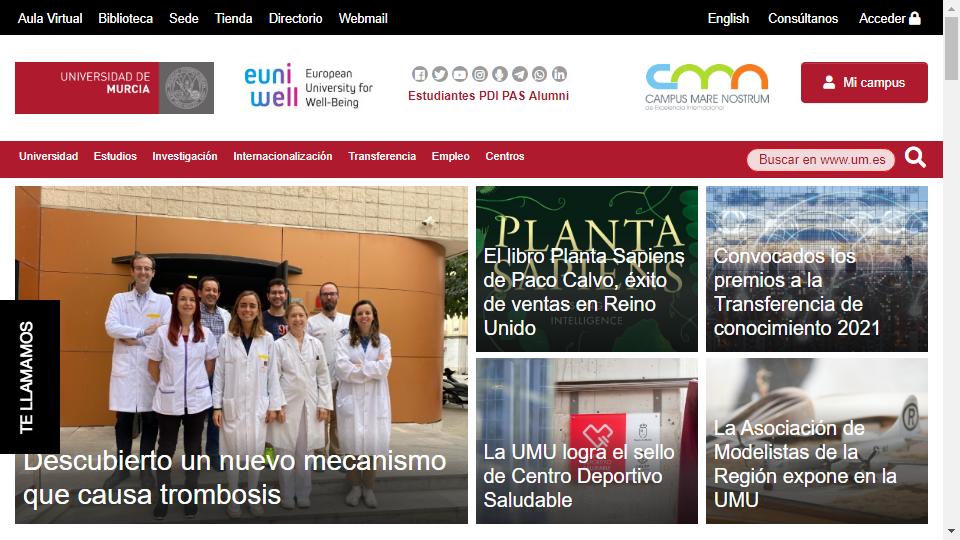Open Webmail link
The image size is (960, 540).
click(363, 18)
